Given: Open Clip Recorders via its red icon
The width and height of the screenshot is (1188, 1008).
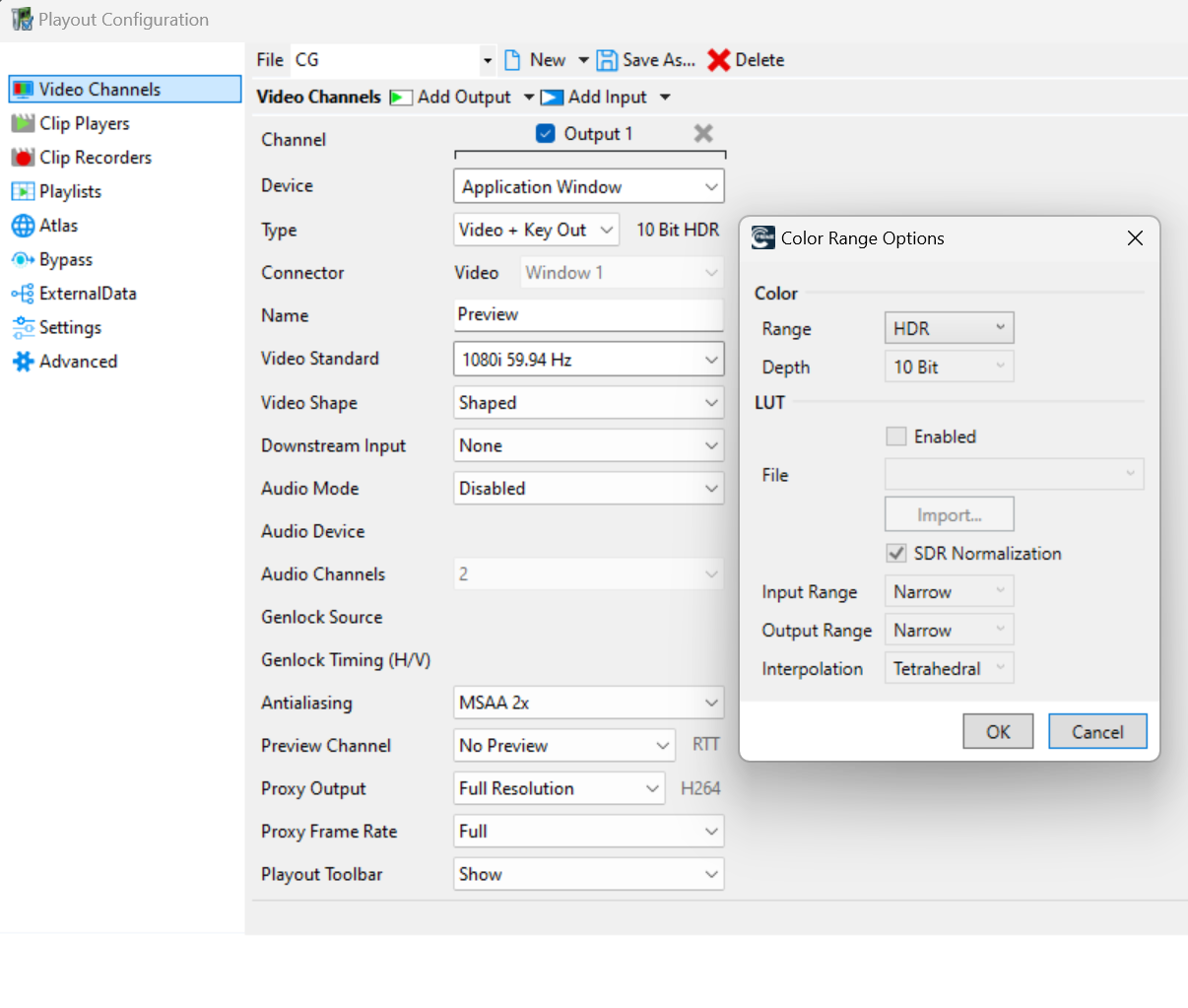Looking at the screenshot, I should click(x=23, y=158).
